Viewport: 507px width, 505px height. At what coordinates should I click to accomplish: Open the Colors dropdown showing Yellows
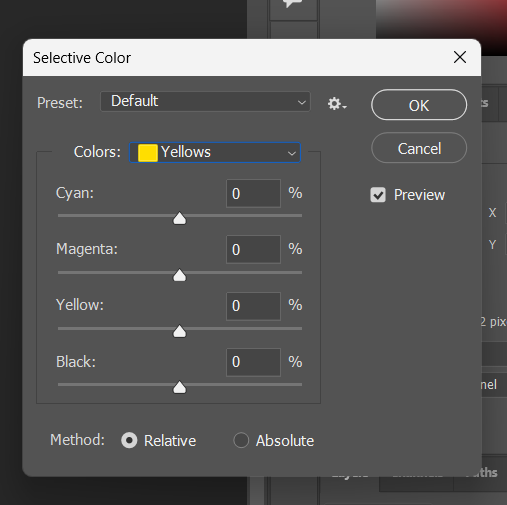pyautogui.click(x=215, y=153)
